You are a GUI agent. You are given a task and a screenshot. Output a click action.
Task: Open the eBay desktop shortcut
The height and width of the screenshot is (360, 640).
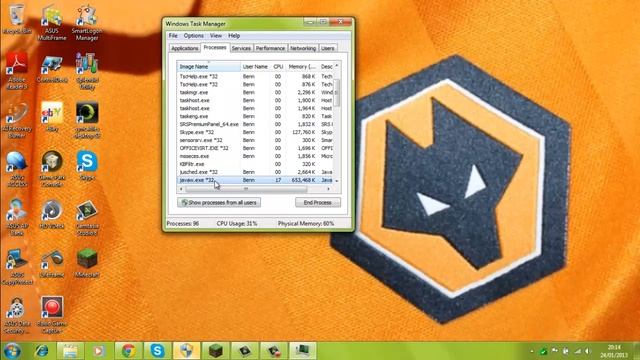click(52, 117)
